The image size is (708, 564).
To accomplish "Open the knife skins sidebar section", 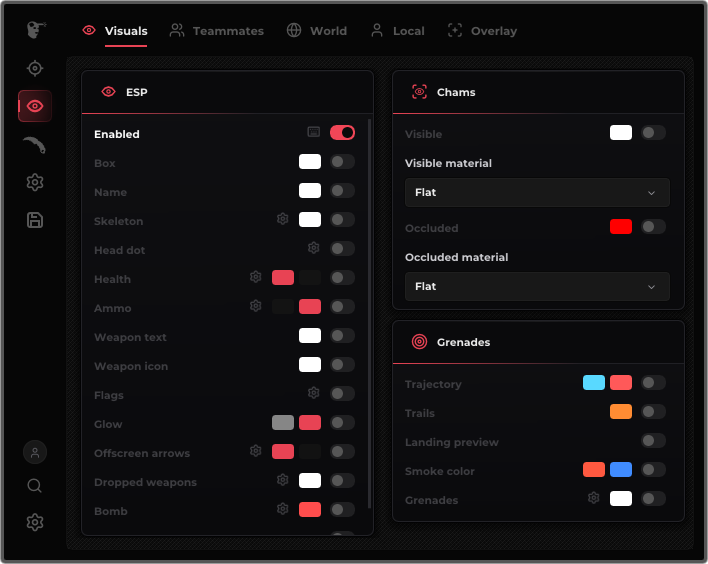I will click(x=35, y=145).
